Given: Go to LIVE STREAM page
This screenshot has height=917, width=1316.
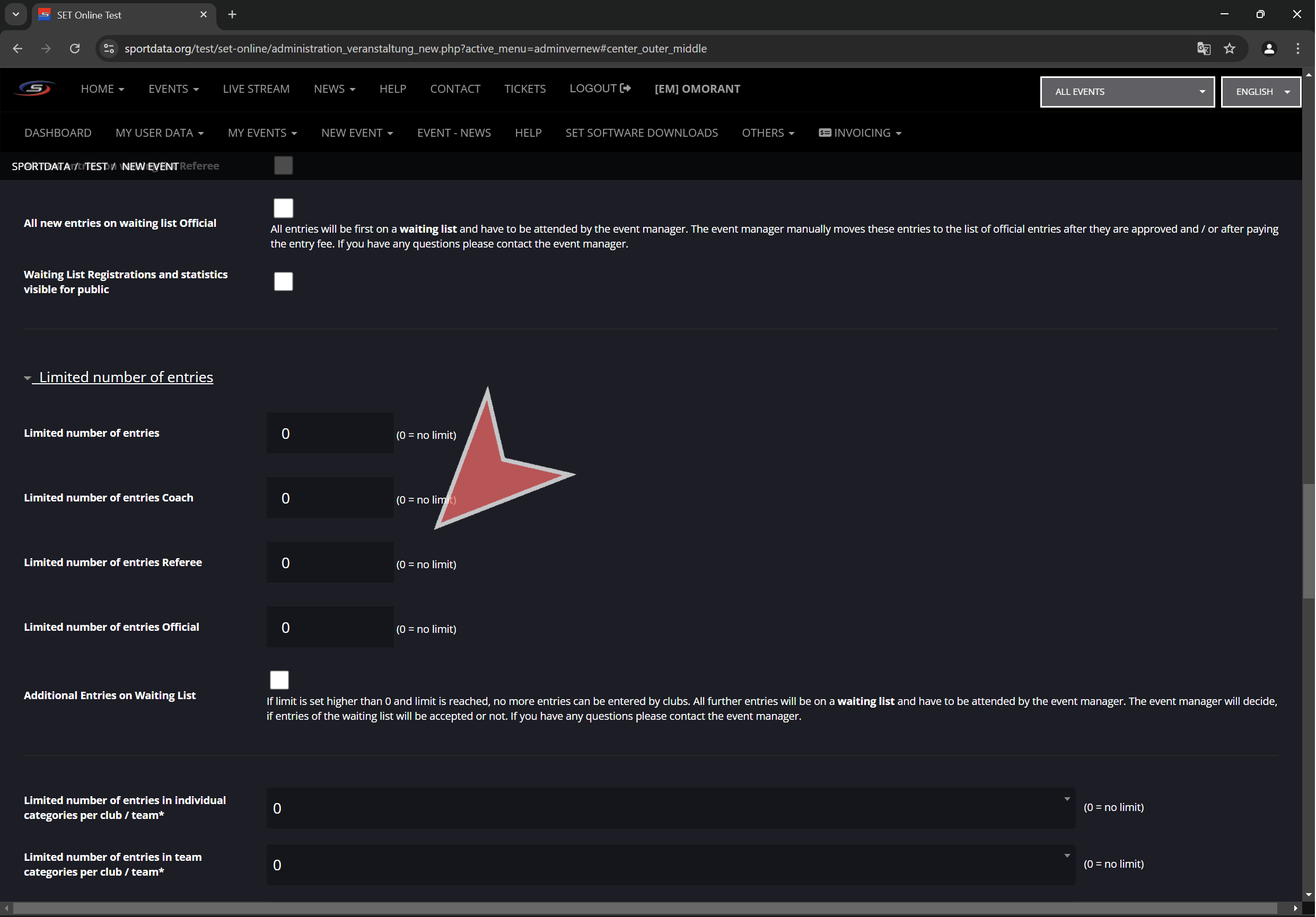Looking at the screenshot, I should [x=256, y=89].
